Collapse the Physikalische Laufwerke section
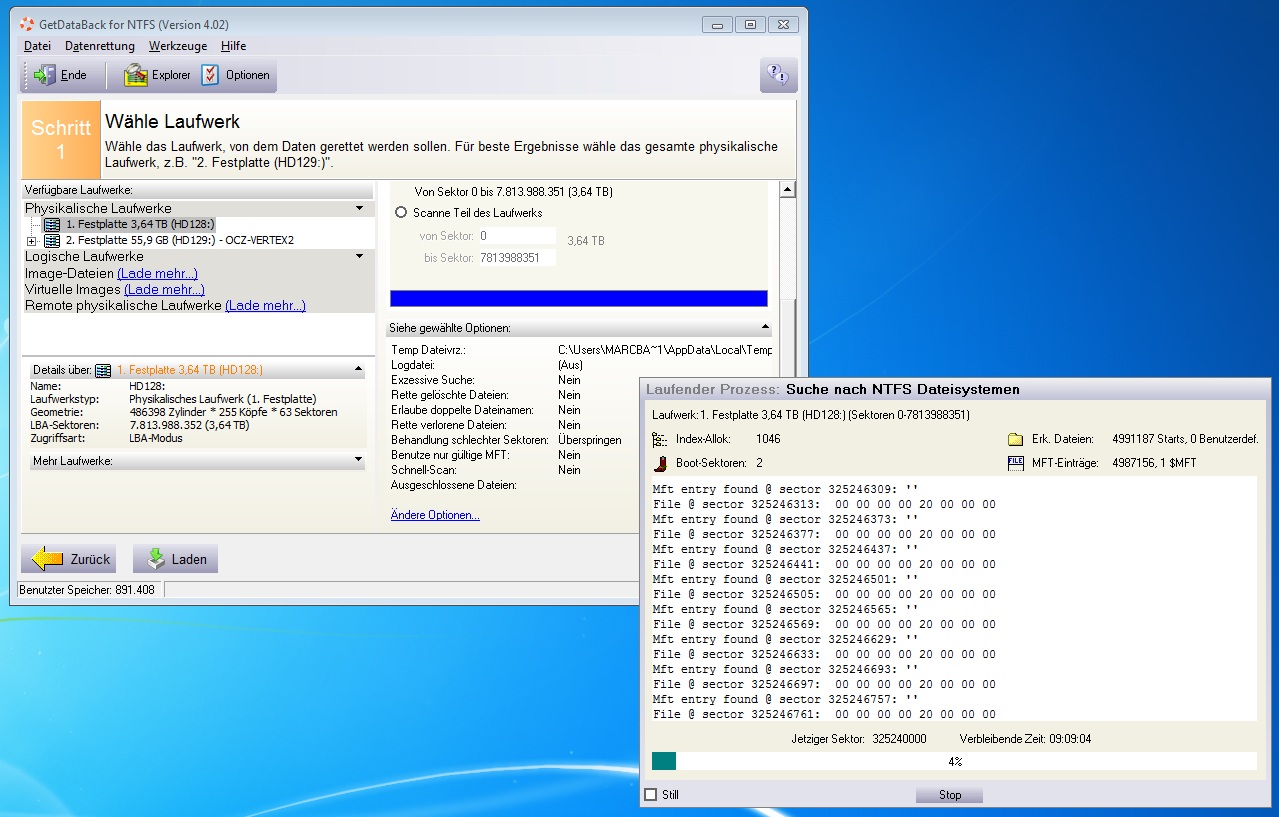1279x817 pixels. [358, 209]
